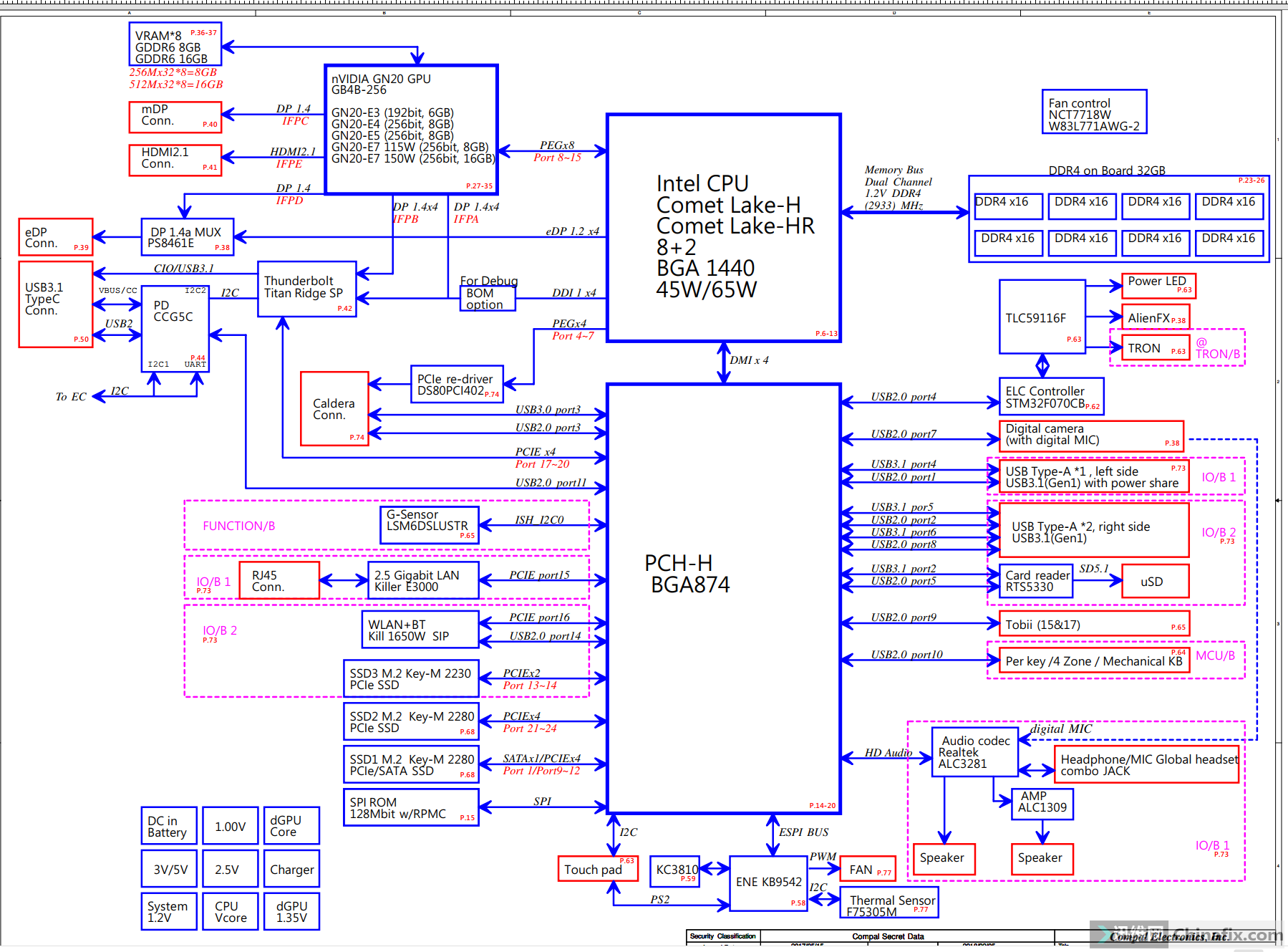
Task: Click the DDR4 on Board 32GB heading
Action: (x=1107, y=170)
